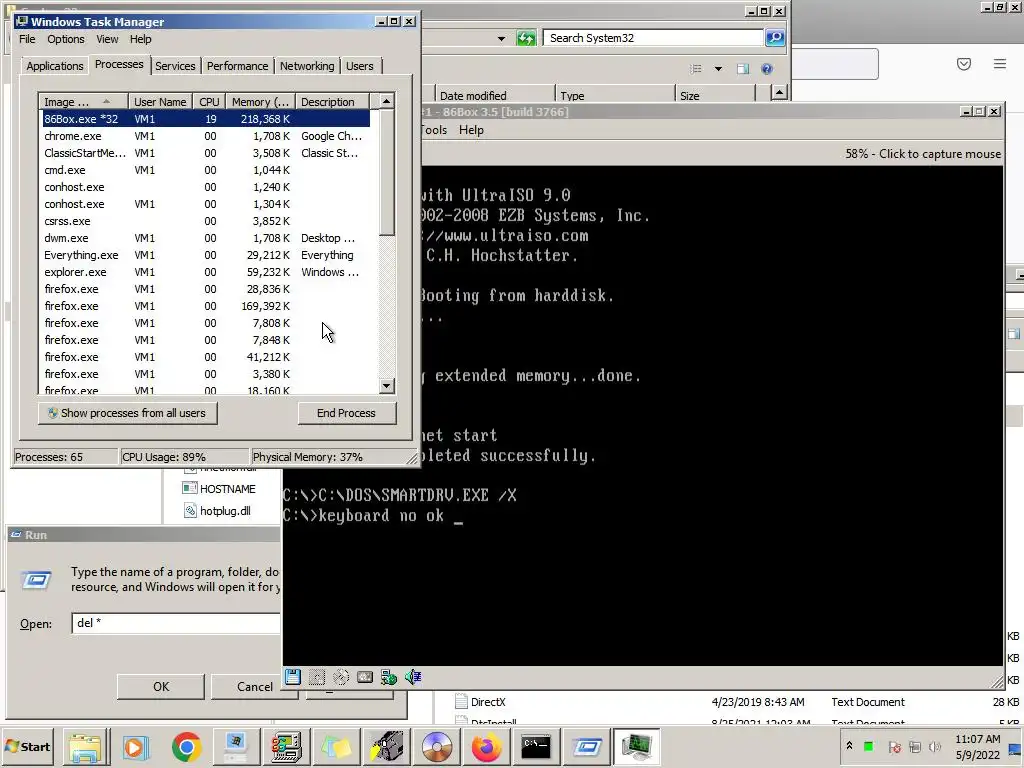1024x768 pixels.
Task: Click the sound speaker icon in 86Box status bar
Action: (413, 677)
